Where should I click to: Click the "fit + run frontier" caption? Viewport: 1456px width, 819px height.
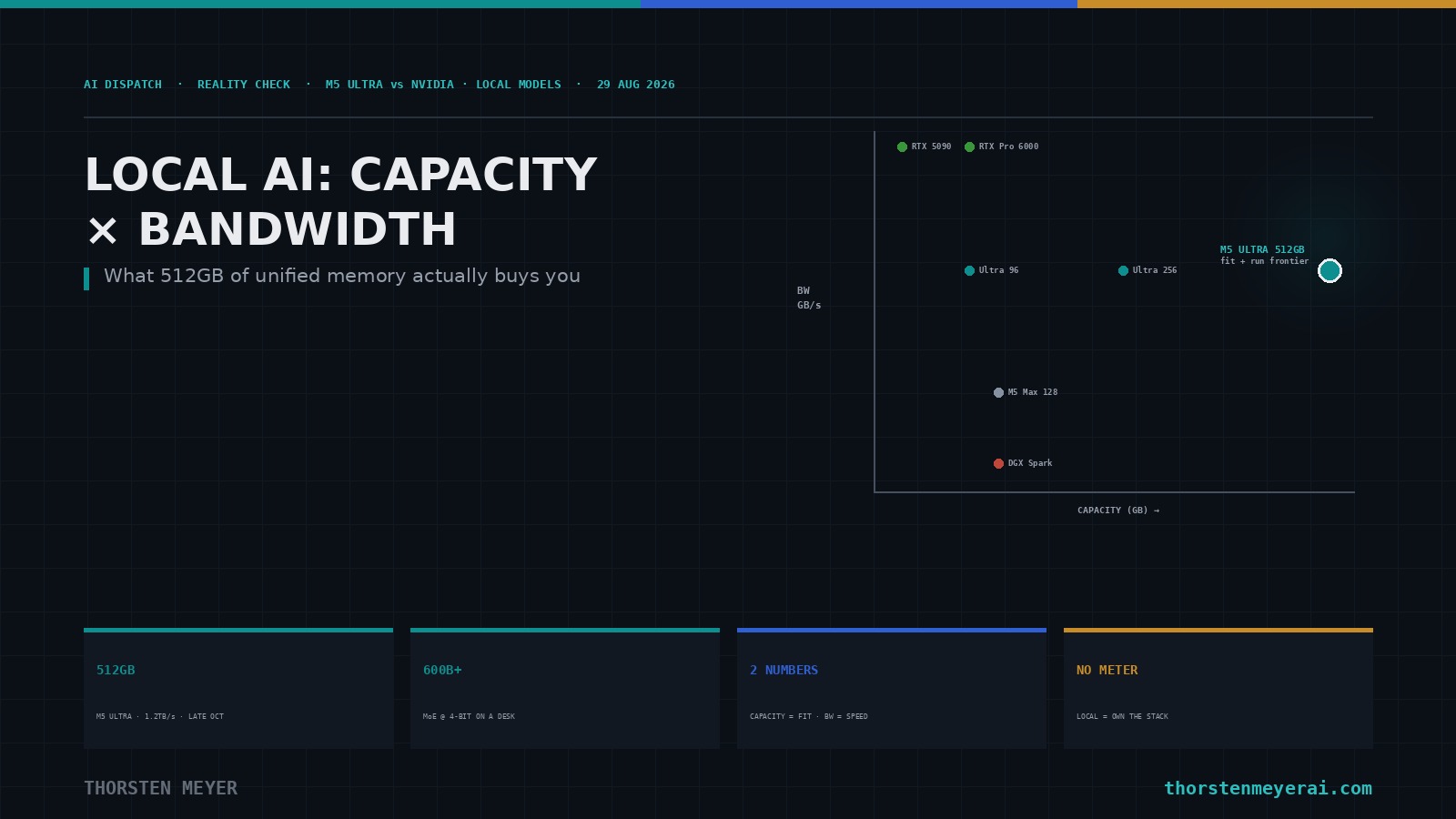coord(1265,261)
